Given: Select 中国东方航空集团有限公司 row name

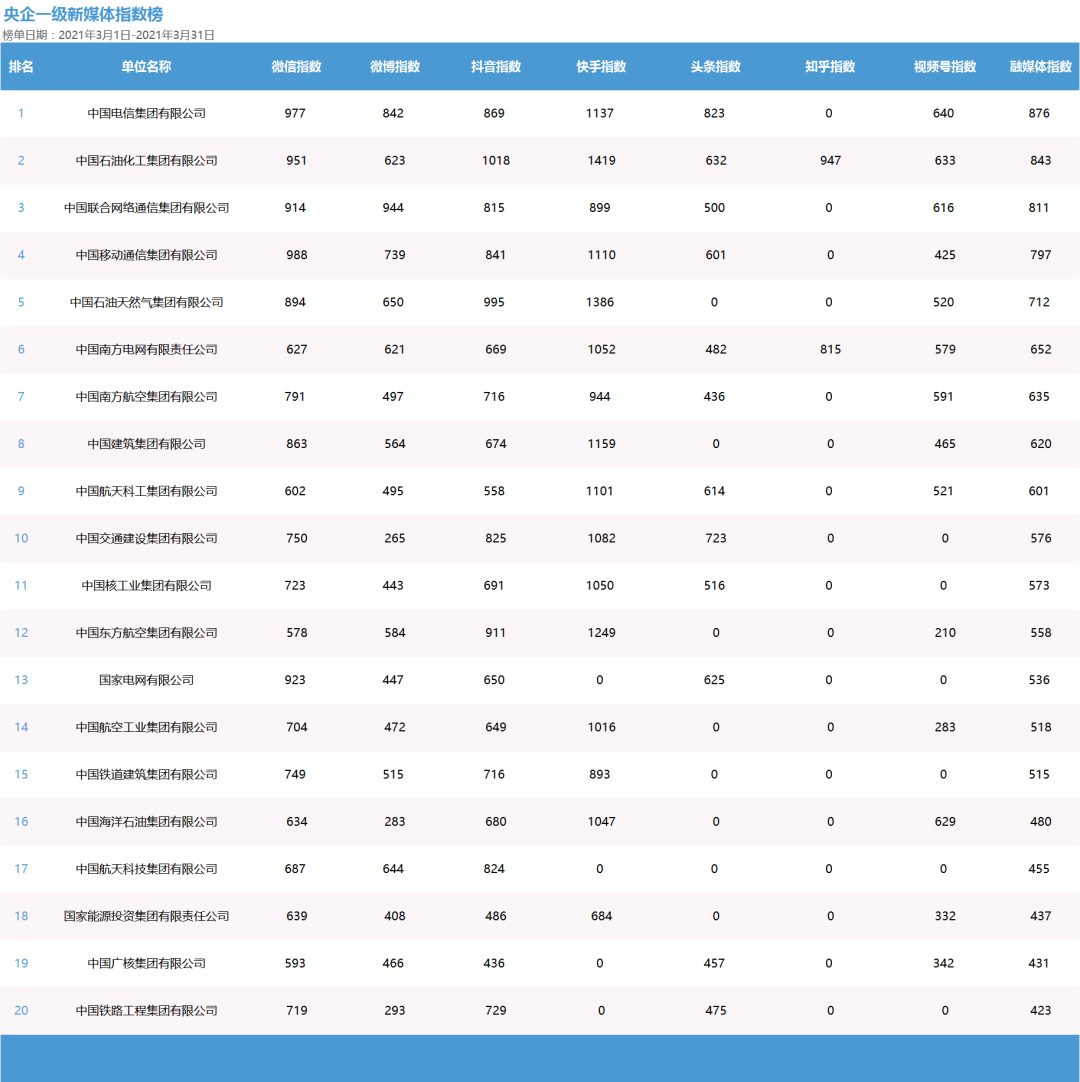Looking at the screenshot, I should 146,633.
